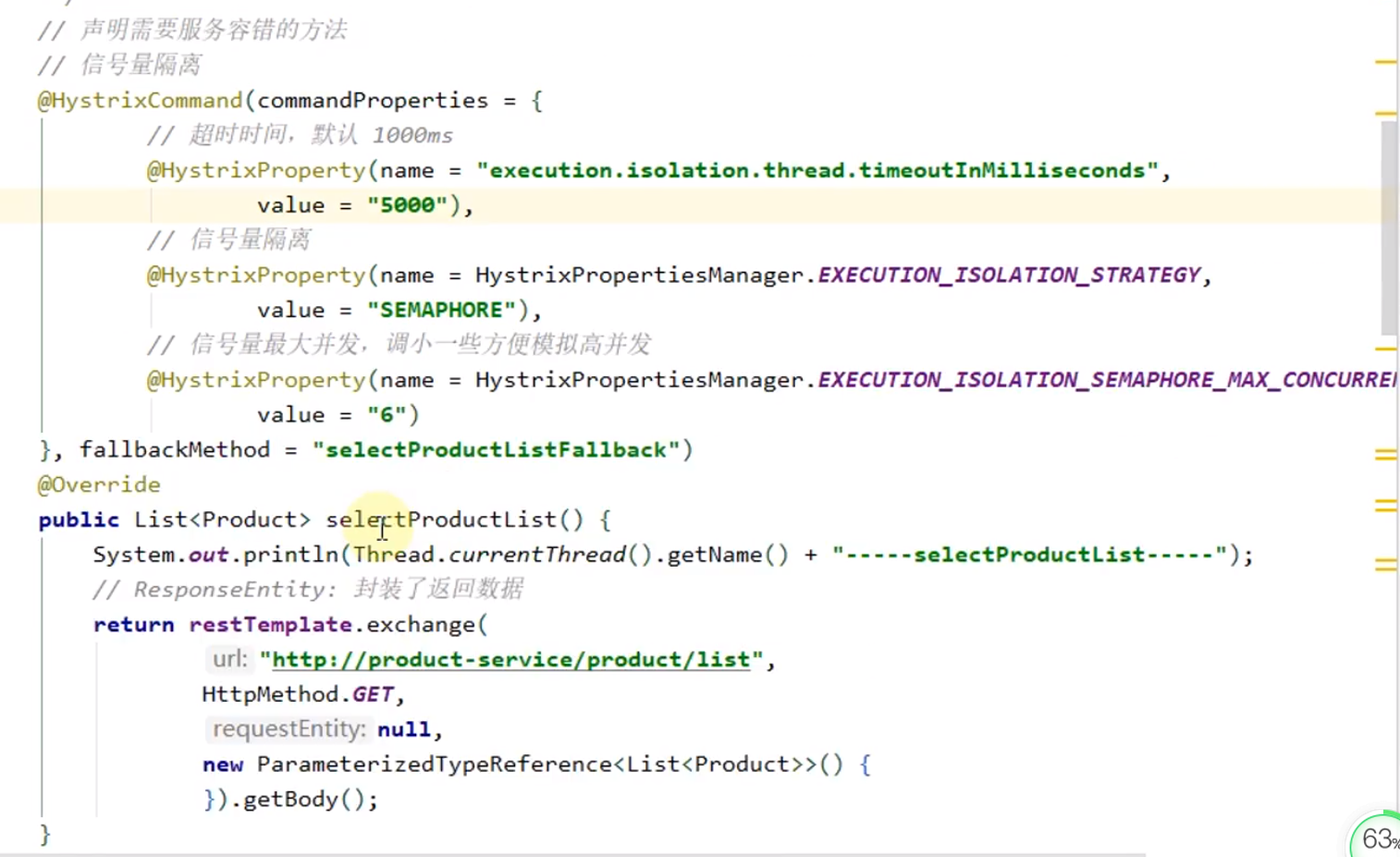Click the List<Product> return type
Viewport: 1400px width, 857px height.
pyautogui.click(x=222, y=520)
